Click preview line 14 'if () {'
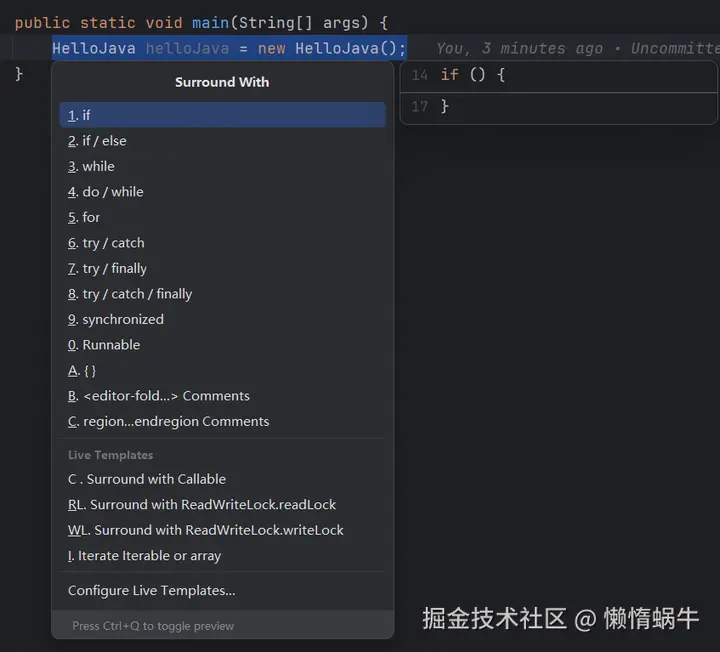Viewport: 720px width, 652px height. point(472,74)
